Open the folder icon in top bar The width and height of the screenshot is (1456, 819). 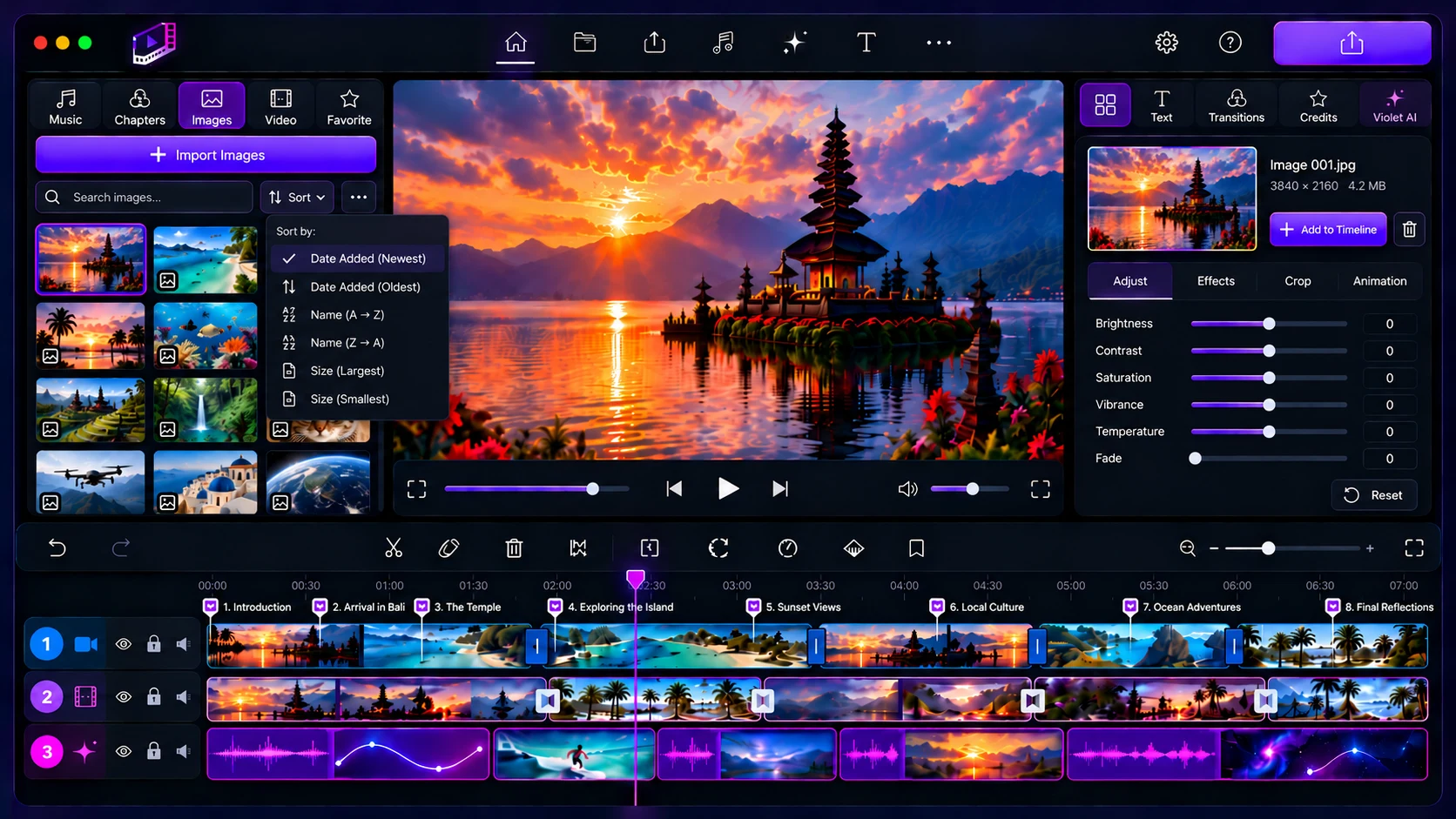point(584,42)
